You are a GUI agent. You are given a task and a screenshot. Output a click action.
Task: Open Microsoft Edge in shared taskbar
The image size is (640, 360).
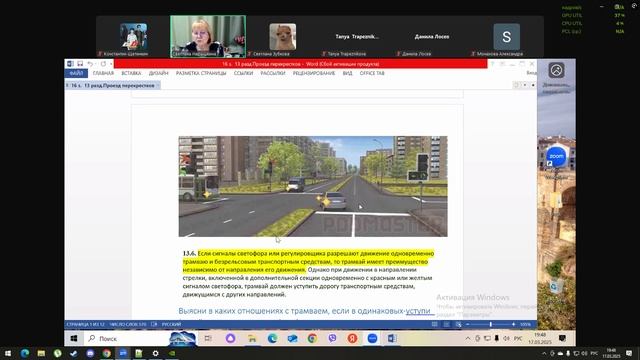pyautogui.click(x=272, y=338)
